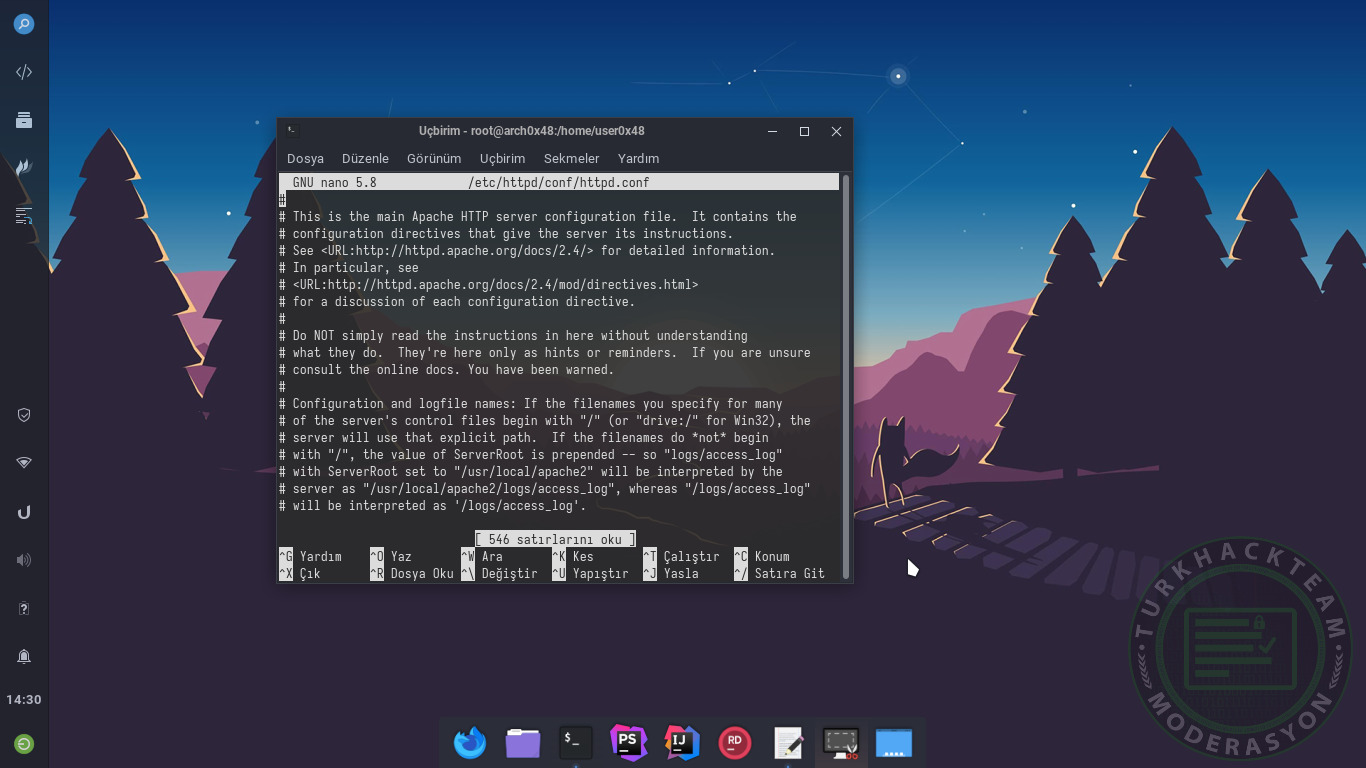Click the ^O Yaz nano shortcut
The height and width of the screenshot is (768, 1366).
point(391,557)
